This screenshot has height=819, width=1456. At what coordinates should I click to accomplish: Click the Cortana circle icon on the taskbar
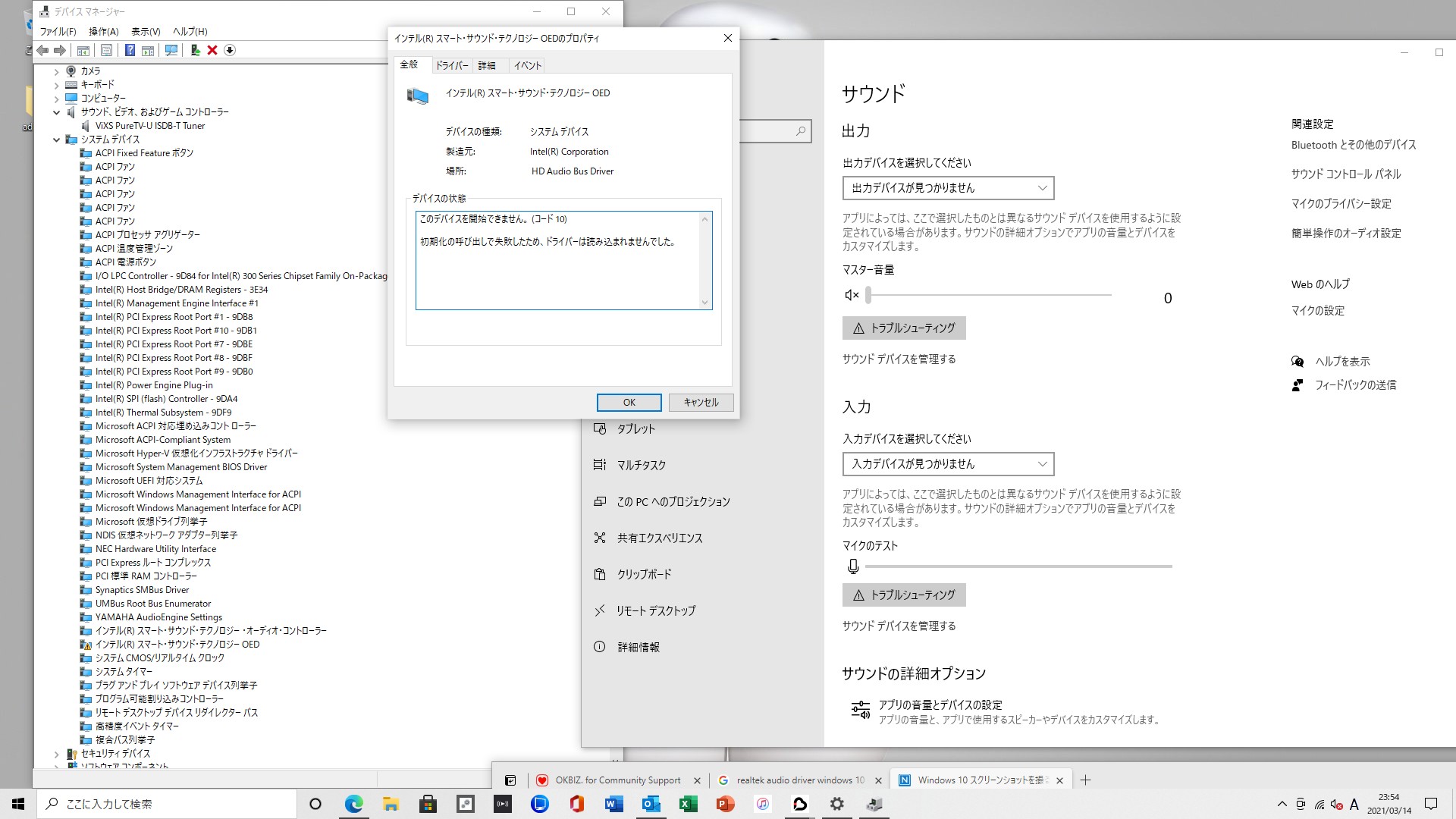[x=315, y=804]
